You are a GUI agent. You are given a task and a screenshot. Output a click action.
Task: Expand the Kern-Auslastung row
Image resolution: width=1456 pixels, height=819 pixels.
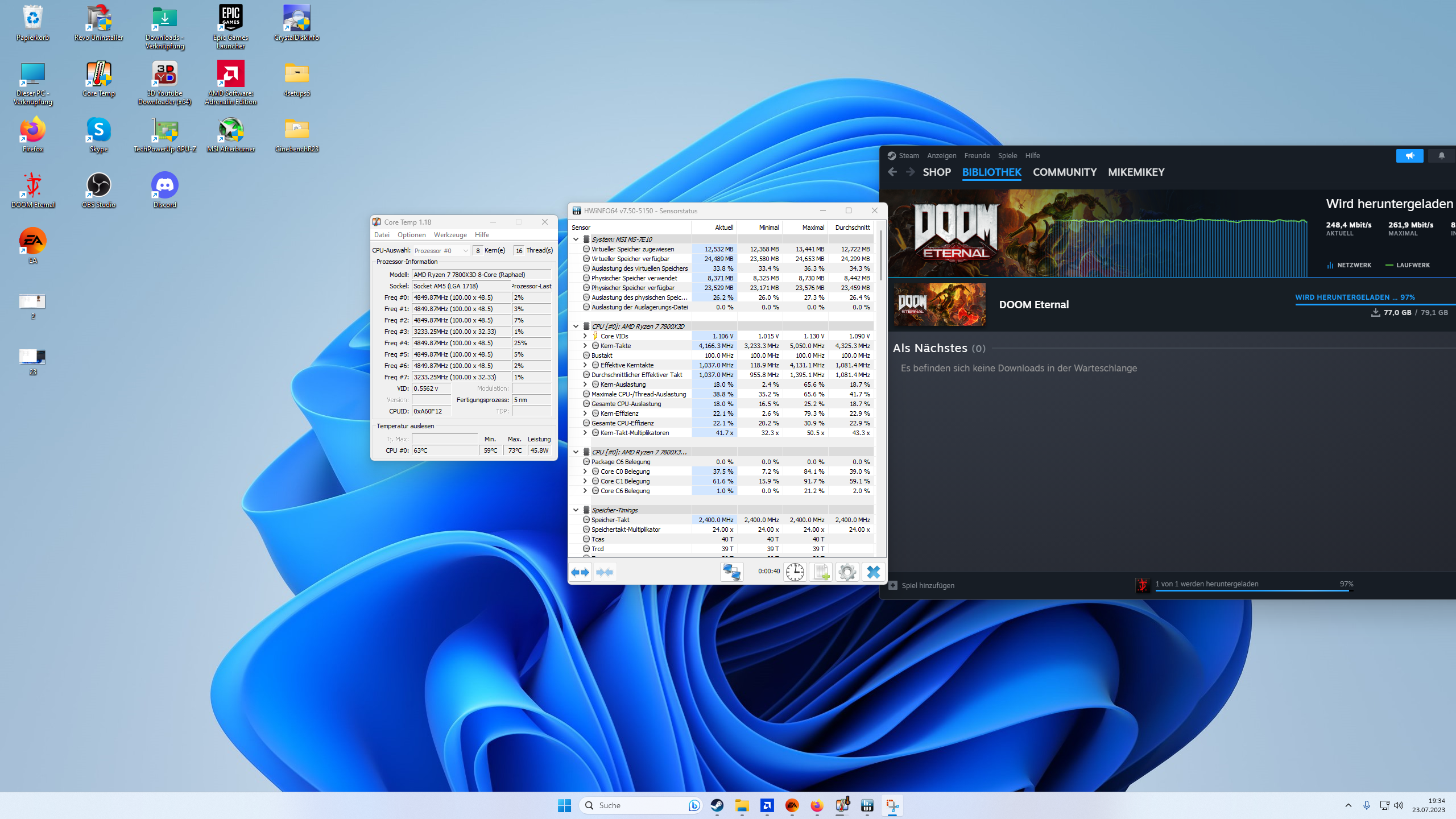585,384
